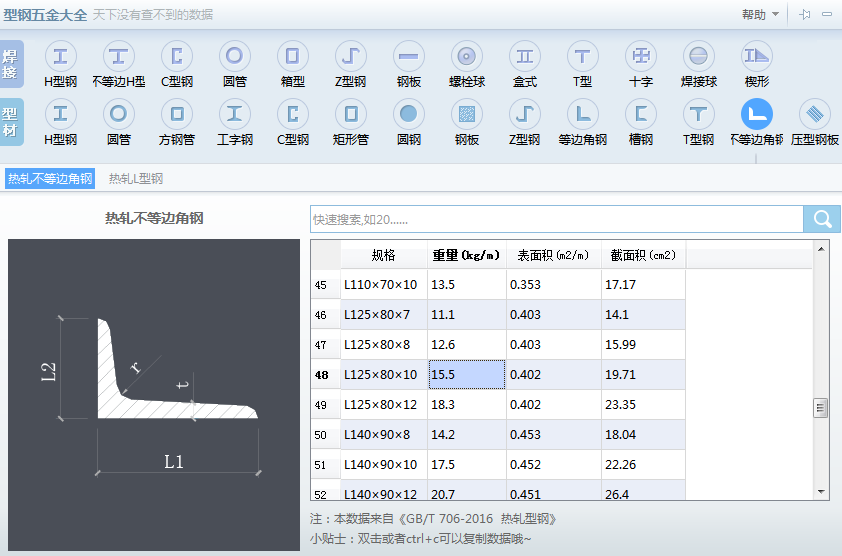Screen dimensions: 842x556
Task: Select 圆管 icon in 型材 row
Action: pyautogui.click(x=118, y=114)
